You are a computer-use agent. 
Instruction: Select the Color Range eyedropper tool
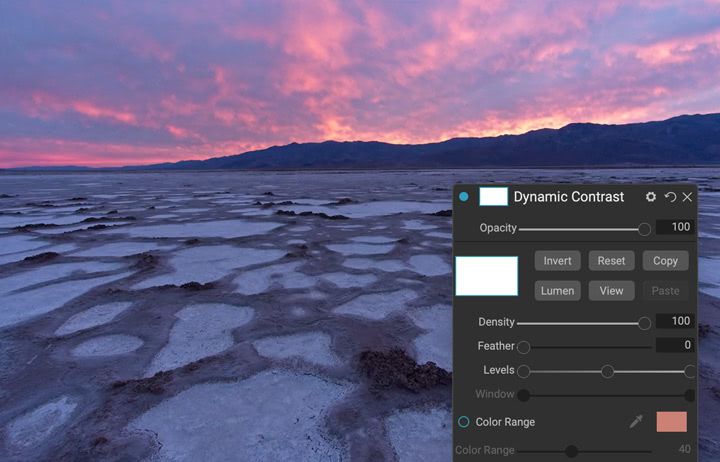pyautogui.click(x=636, y=422)
